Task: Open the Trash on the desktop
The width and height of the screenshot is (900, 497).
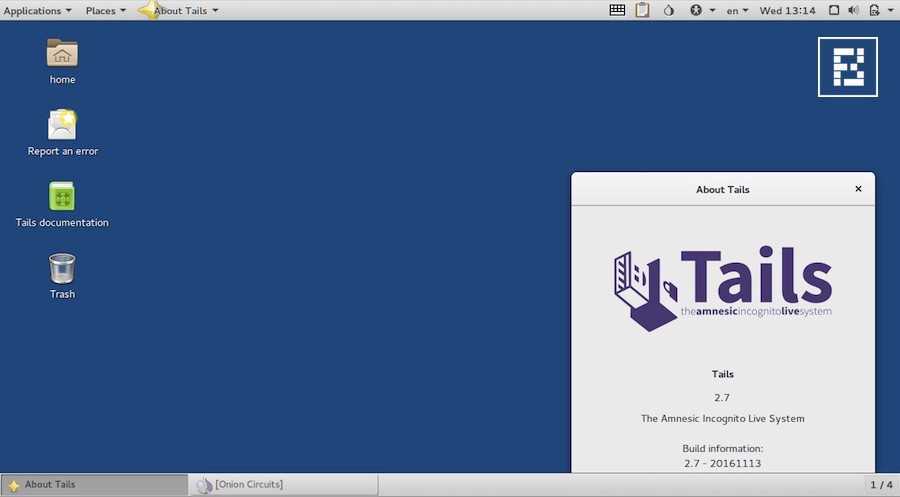Action: (x=62, y=269)
